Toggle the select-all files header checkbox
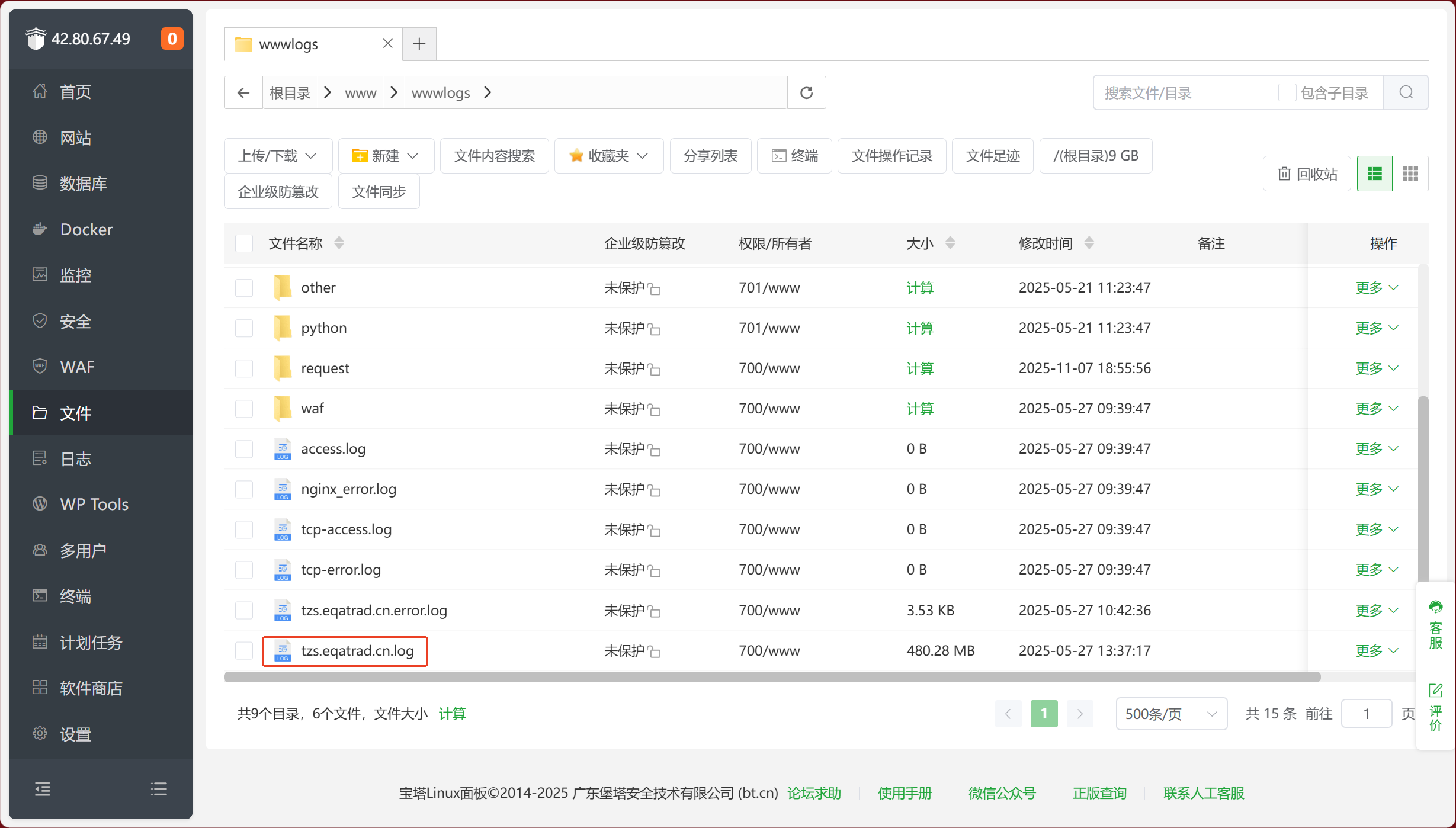The width and height of the screenshot is (1456, 828). click(244, 243)
